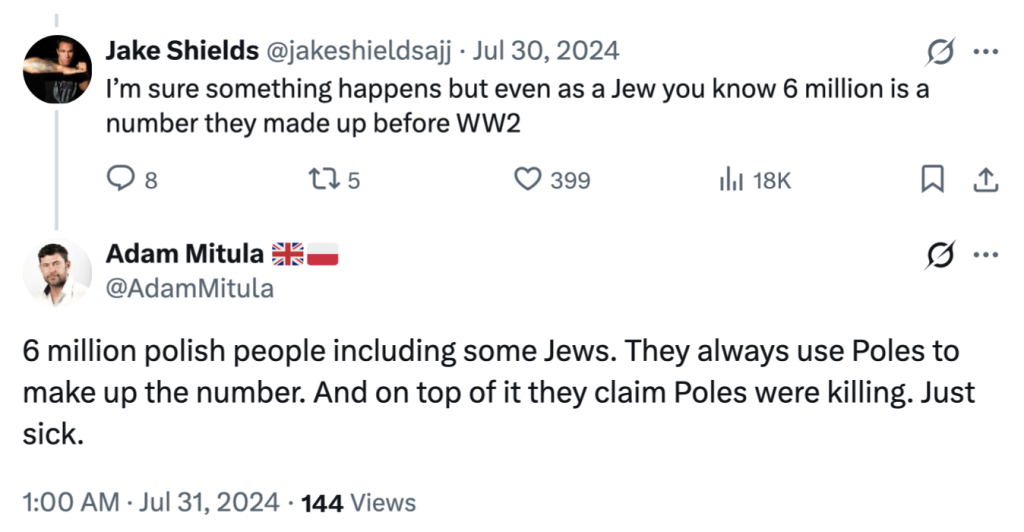Click Grok icon on Adam Mitula's reply

pyautogui.click(x=941, y=256)
